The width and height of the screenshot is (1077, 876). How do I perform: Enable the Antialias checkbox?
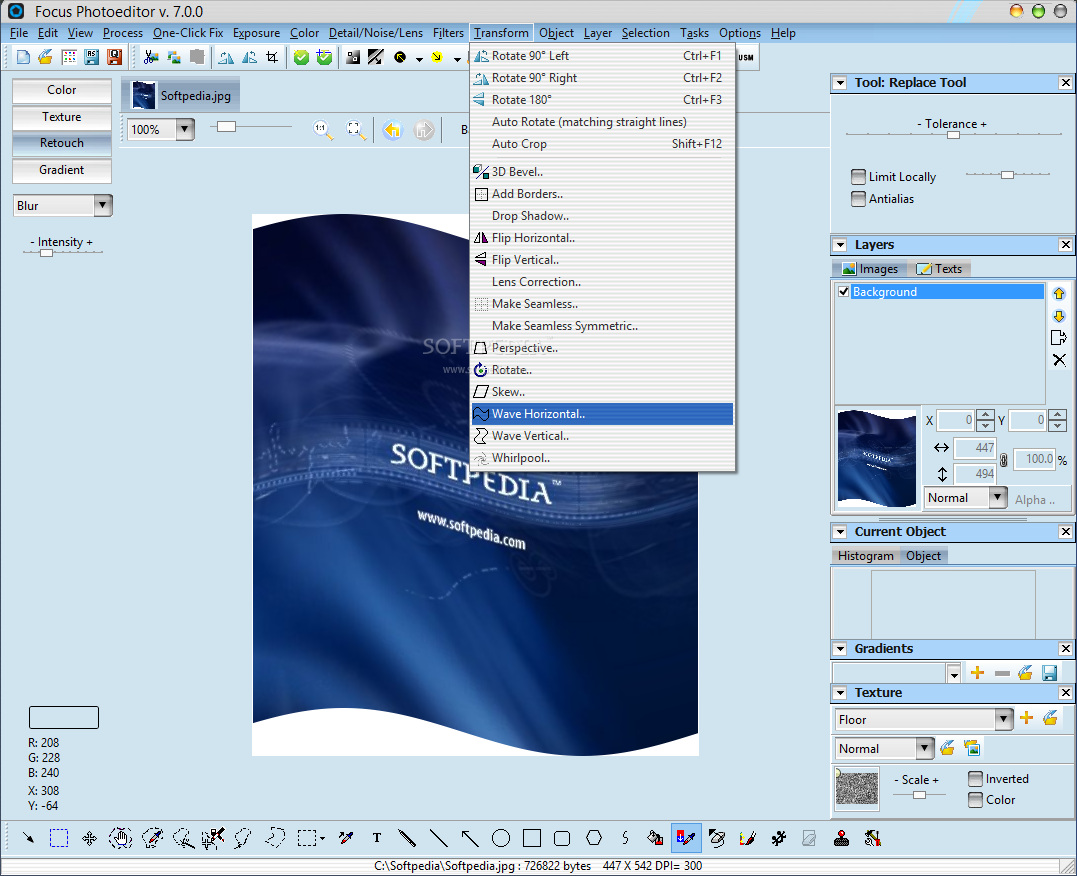[x=858, y=199]
